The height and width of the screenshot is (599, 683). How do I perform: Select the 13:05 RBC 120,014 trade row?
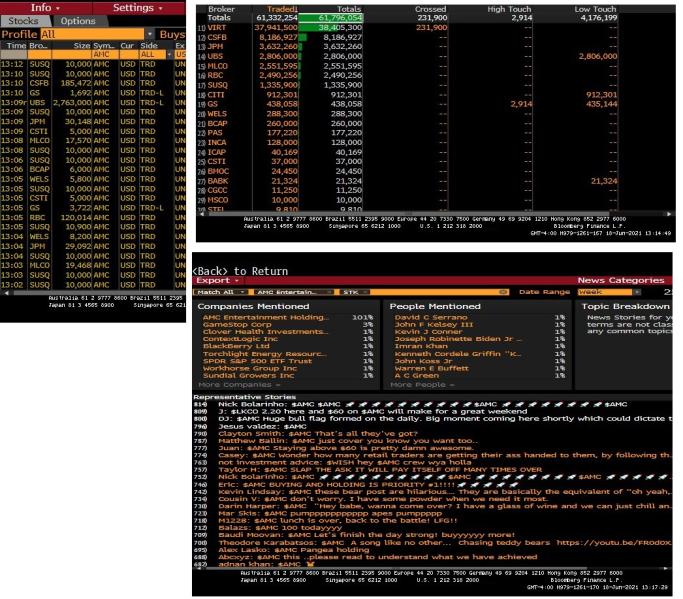coord(93,217)
